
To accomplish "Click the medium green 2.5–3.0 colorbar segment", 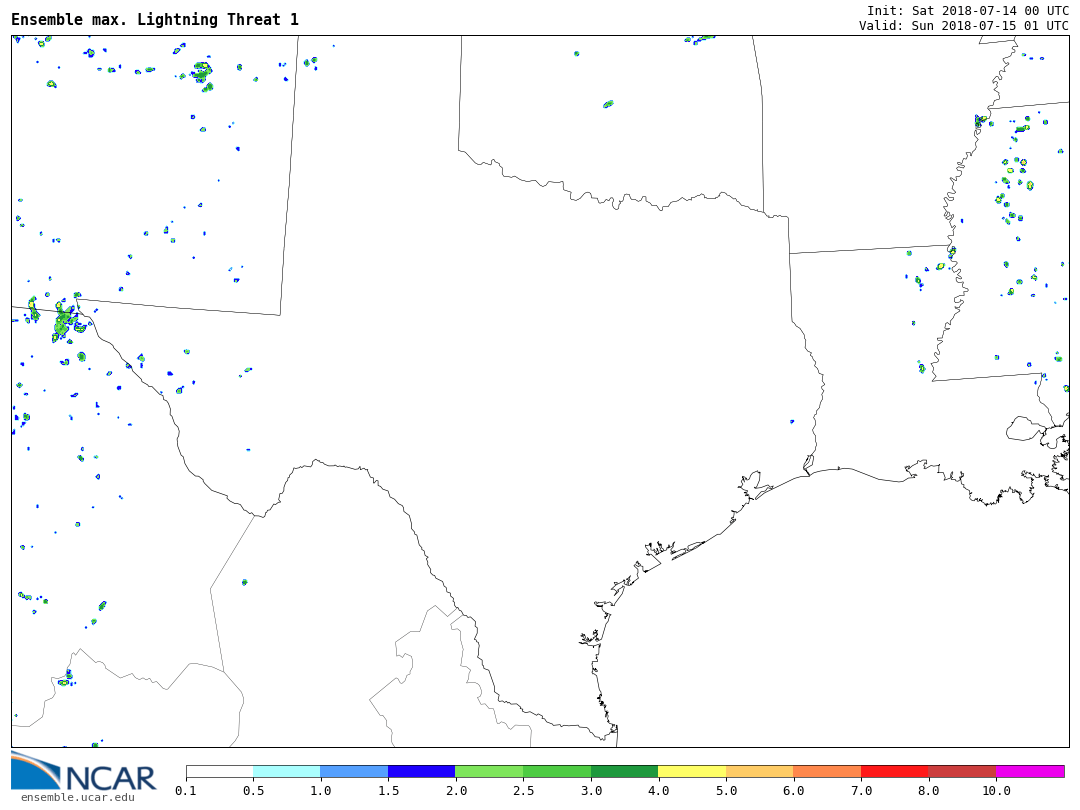I will pyautogui.click(x=557, y=772).
